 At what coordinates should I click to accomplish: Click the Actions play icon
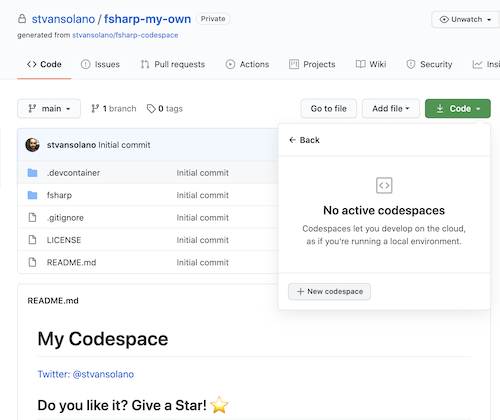tap(230, 64)
